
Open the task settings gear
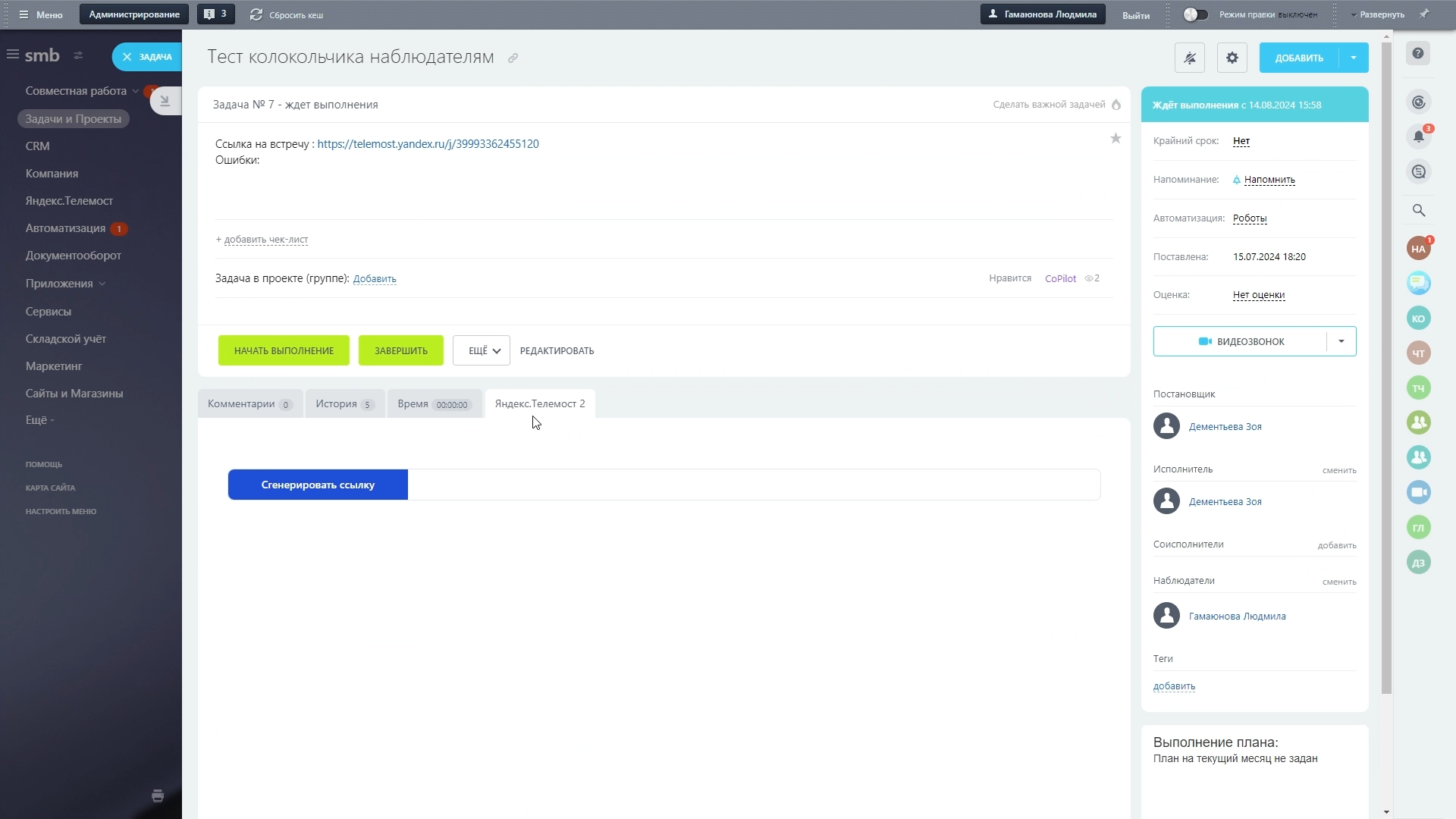[1232, 58]
